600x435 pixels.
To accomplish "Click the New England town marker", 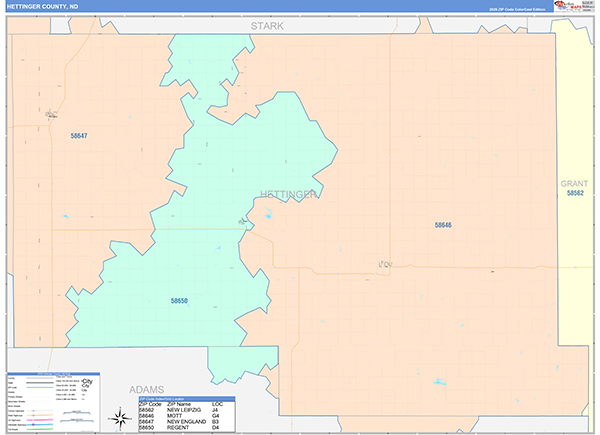I will click(51, 115).
